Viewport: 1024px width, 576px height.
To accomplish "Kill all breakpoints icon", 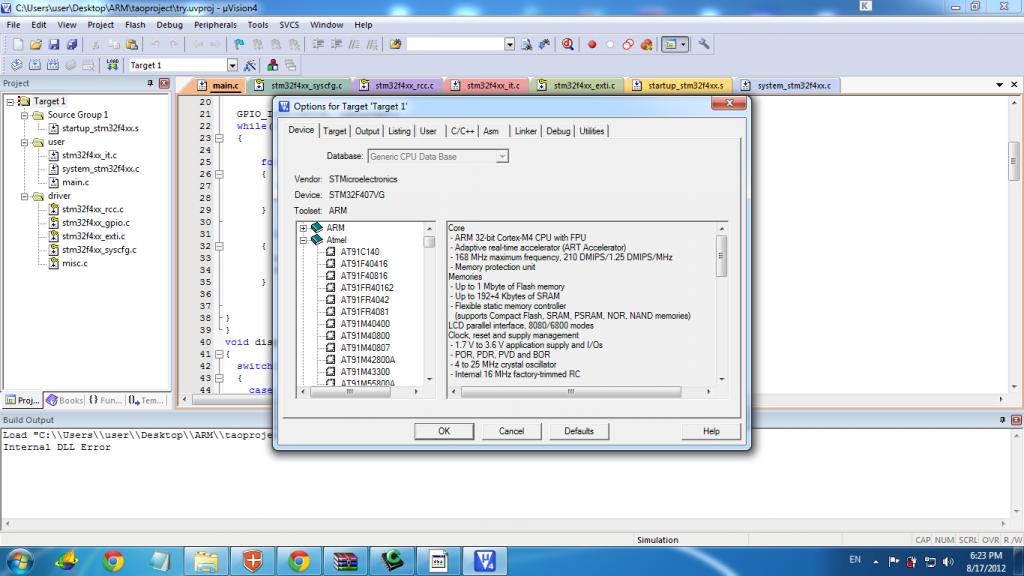I will pyautogui.click(x=647, y=44).
